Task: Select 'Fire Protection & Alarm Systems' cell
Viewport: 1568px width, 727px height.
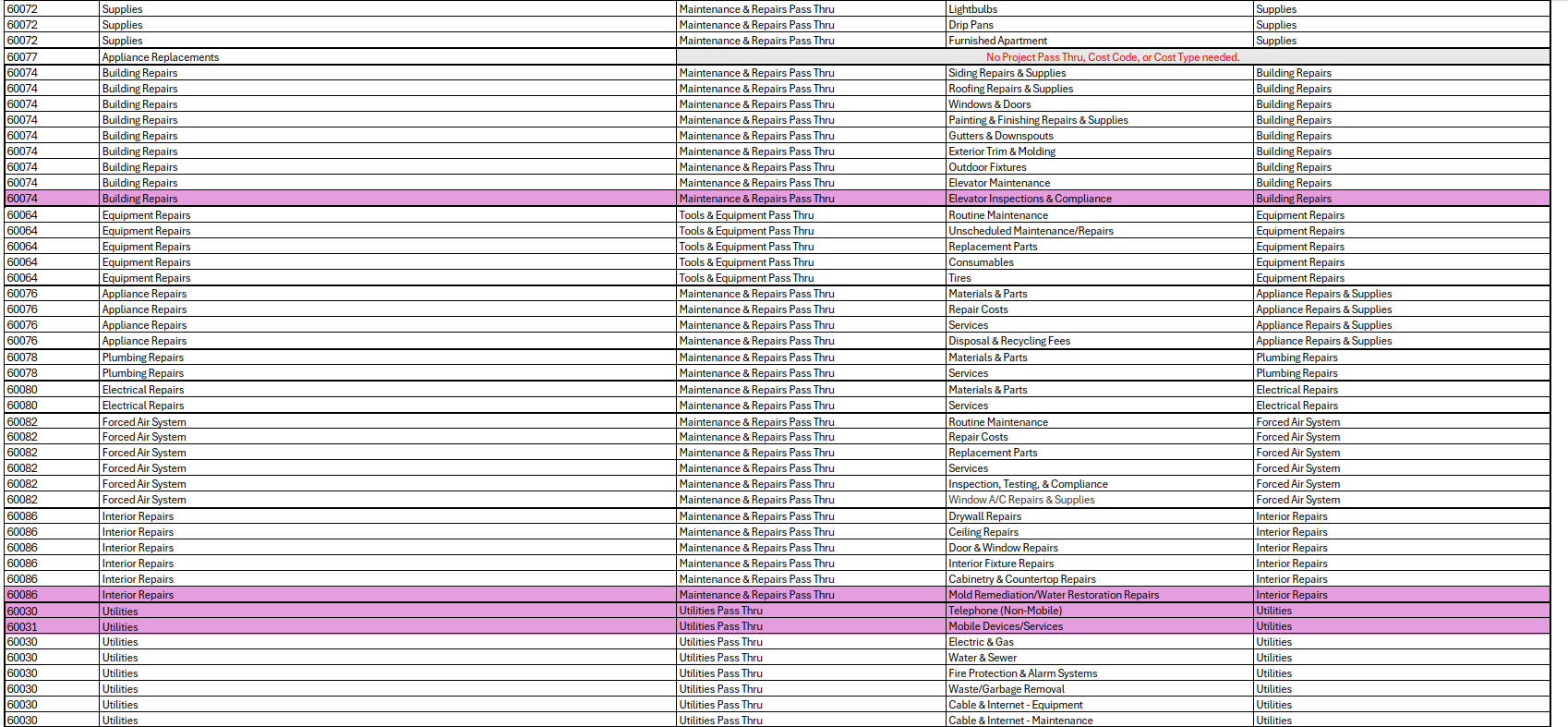Action: click(1099, 673)
